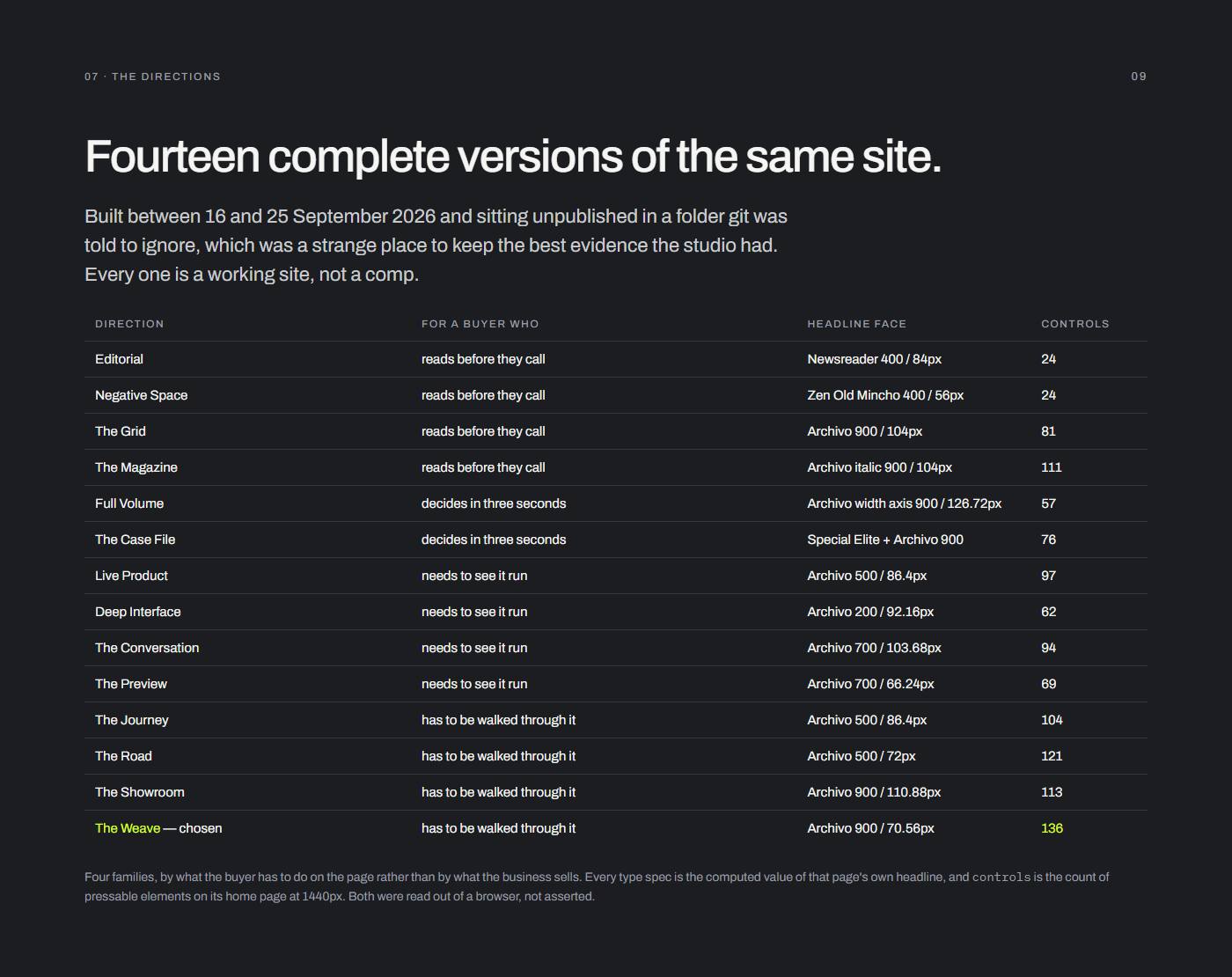This screenshot has width=1232, height=977.
Task: Click the 07 · THE DIRECTIONS section label
Action: click(152, 77)
